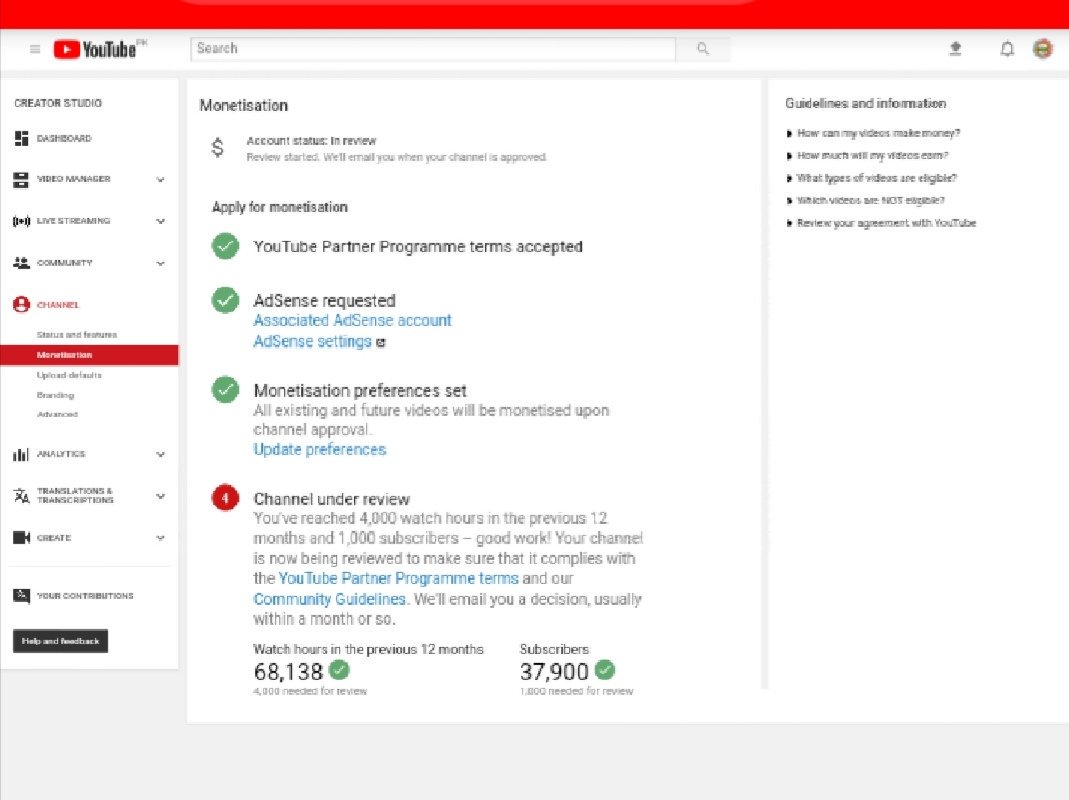Click the Analytics bar chart icon
The image size is (1069, 800).
(21, 454)
